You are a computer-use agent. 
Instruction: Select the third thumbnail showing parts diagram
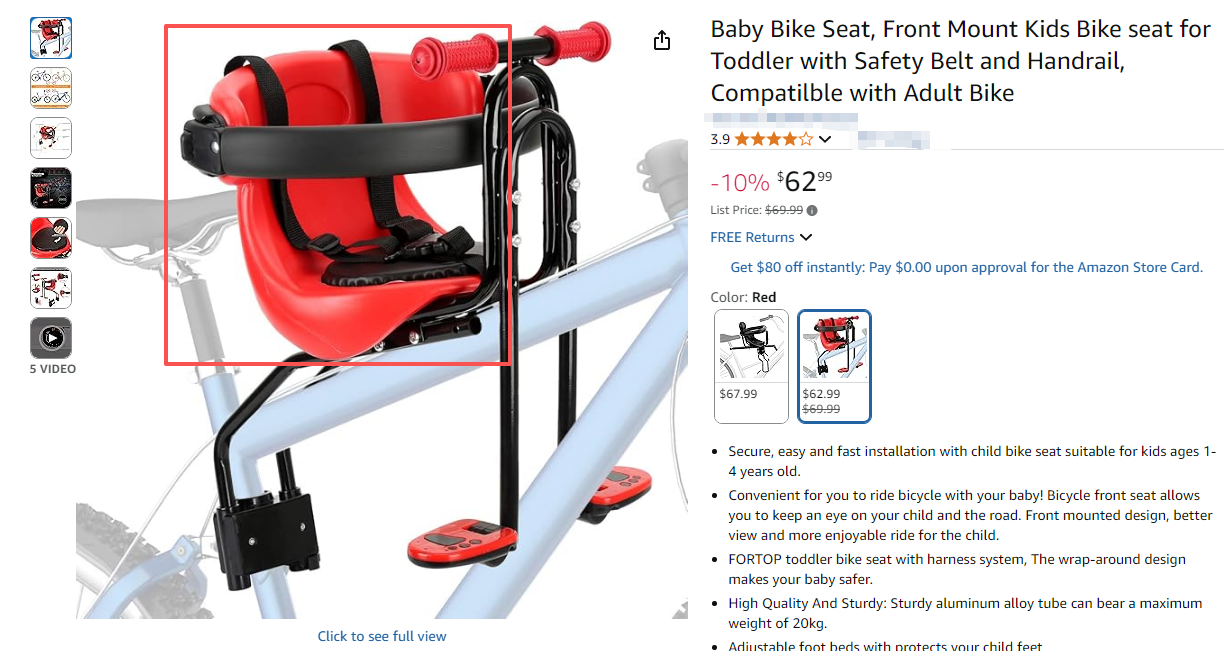tap(51, 138)
